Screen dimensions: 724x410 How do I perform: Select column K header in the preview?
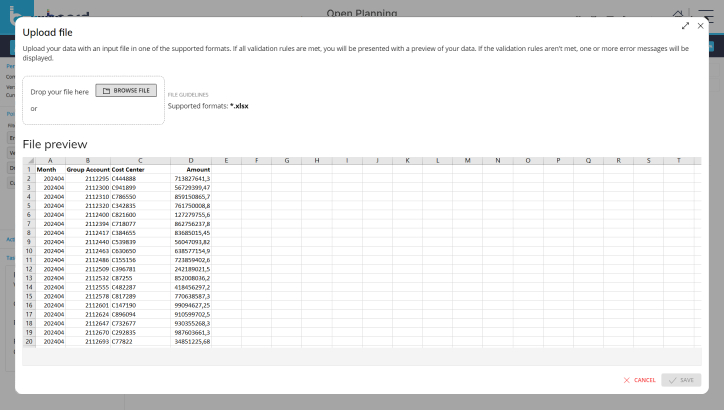(407, 160)
